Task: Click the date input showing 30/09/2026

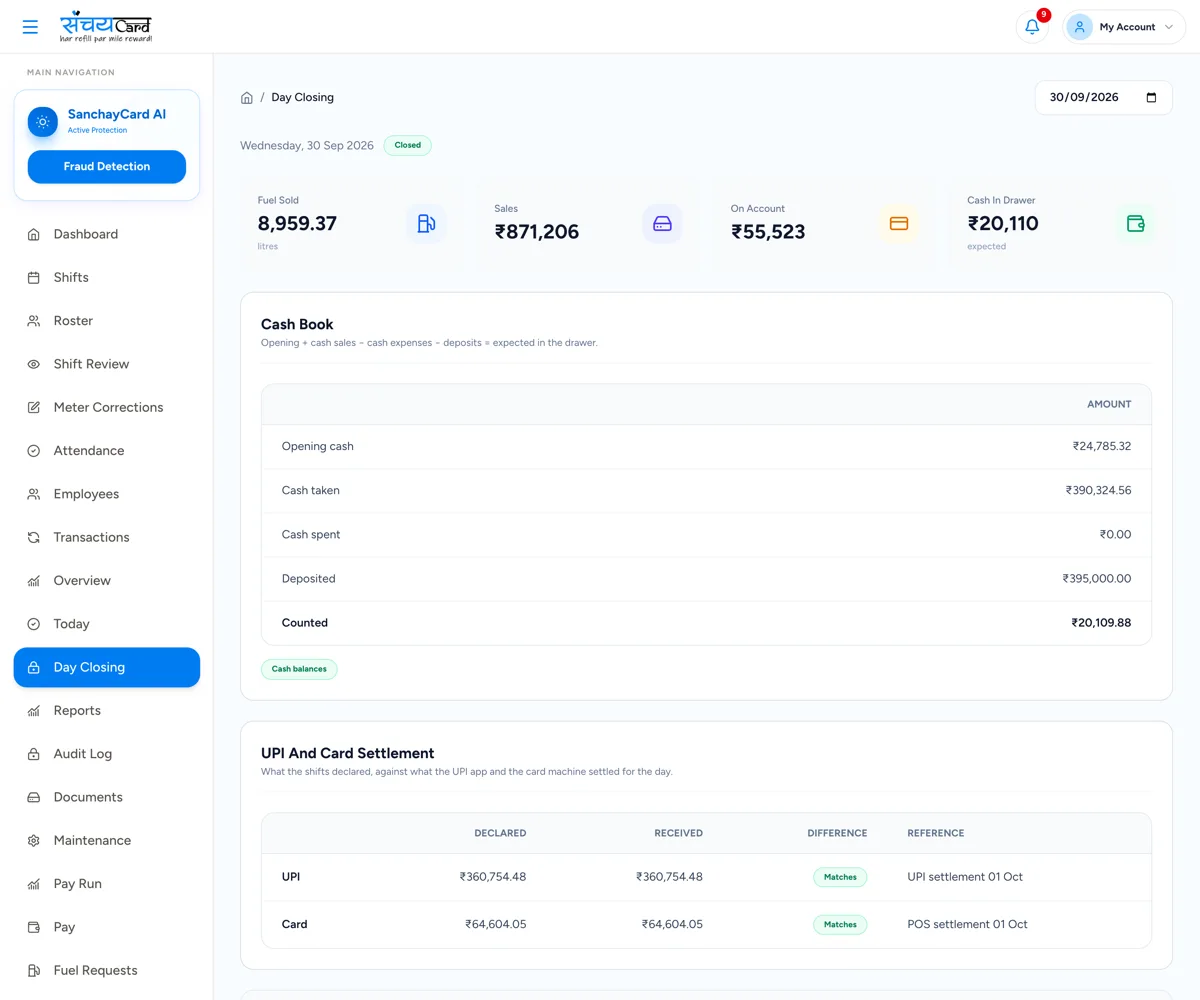Action: click(x=1103, y=98)
